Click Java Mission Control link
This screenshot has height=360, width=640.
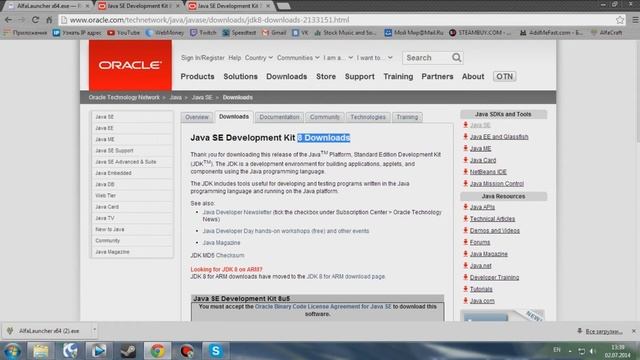coord(497,184)
